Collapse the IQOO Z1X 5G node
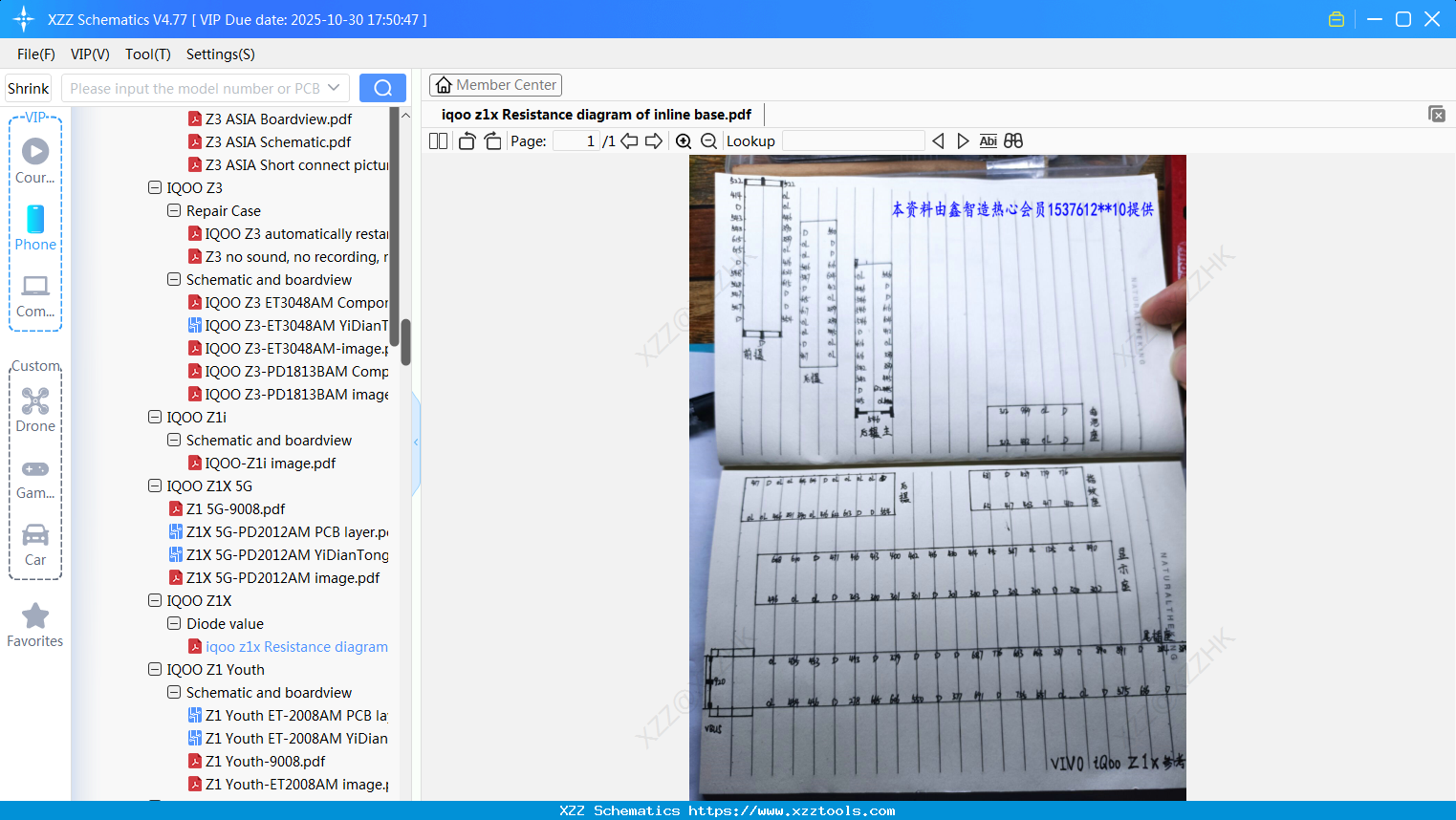Screen dimensions: 1456x820 155,486
